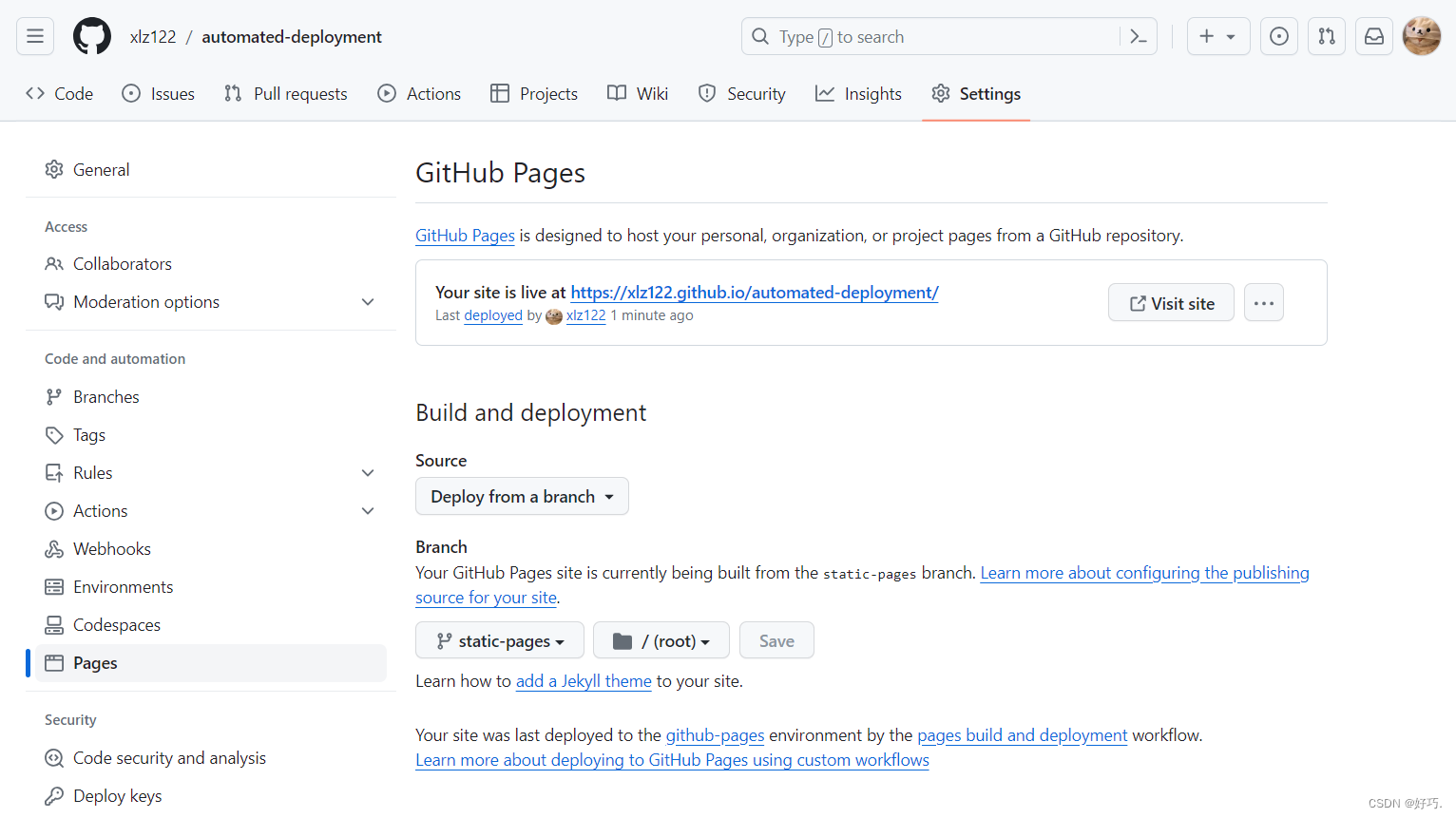Open Deploy keys settings

[211, 795]
